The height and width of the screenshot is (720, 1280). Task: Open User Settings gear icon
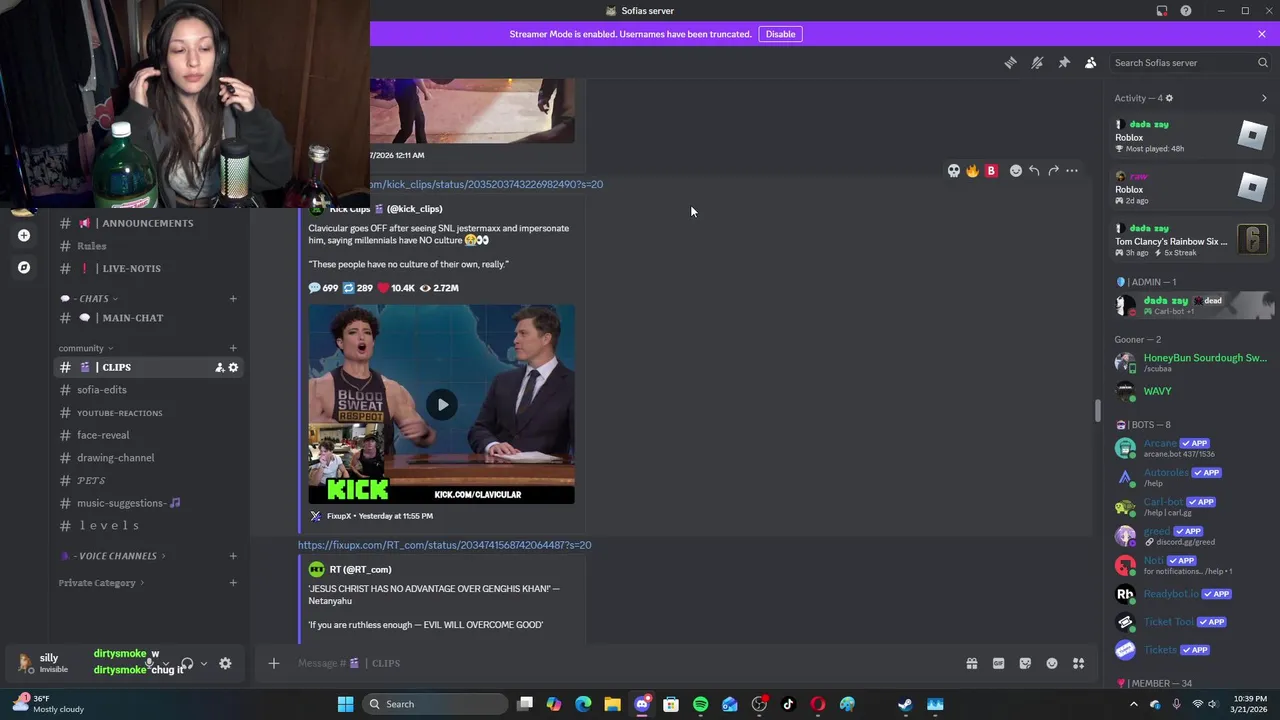coord(225,663)
